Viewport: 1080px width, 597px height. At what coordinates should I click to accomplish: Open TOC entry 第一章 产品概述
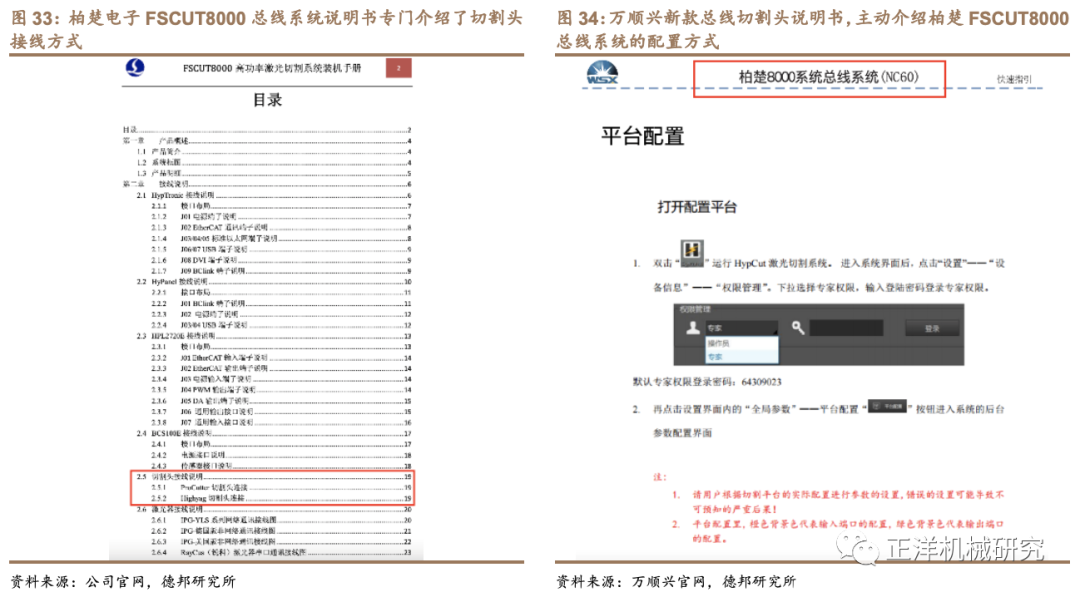(267, 140)
